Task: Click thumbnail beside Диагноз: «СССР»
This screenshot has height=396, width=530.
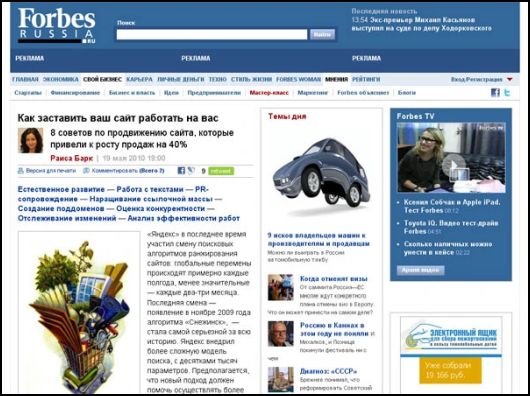Action: (281, 379)
